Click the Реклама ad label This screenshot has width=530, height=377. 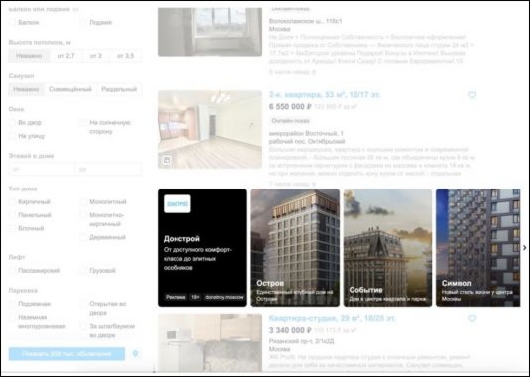pyautogui.click(x=176, y=297)
